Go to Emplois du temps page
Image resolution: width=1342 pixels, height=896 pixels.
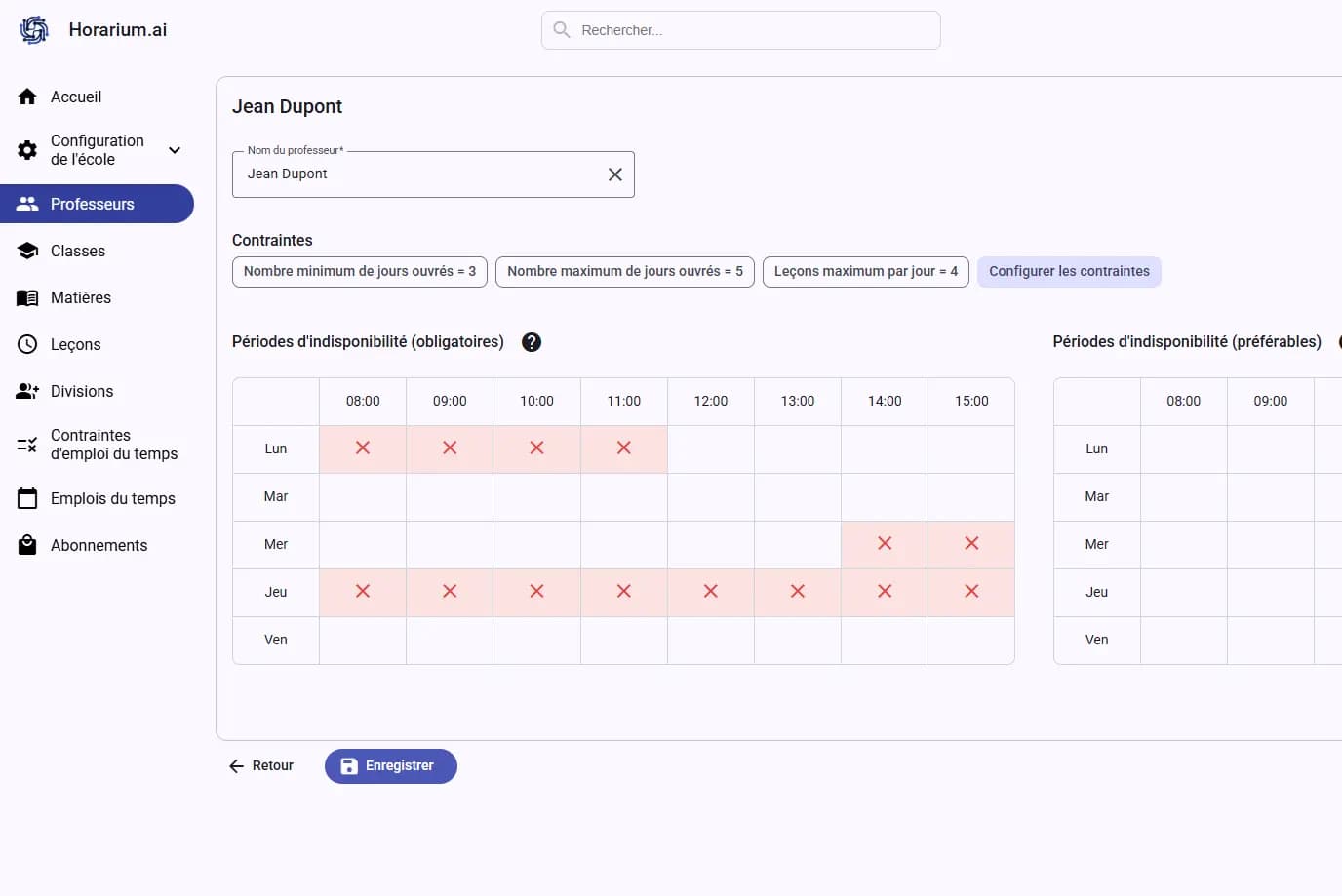[x=112, y=498]
